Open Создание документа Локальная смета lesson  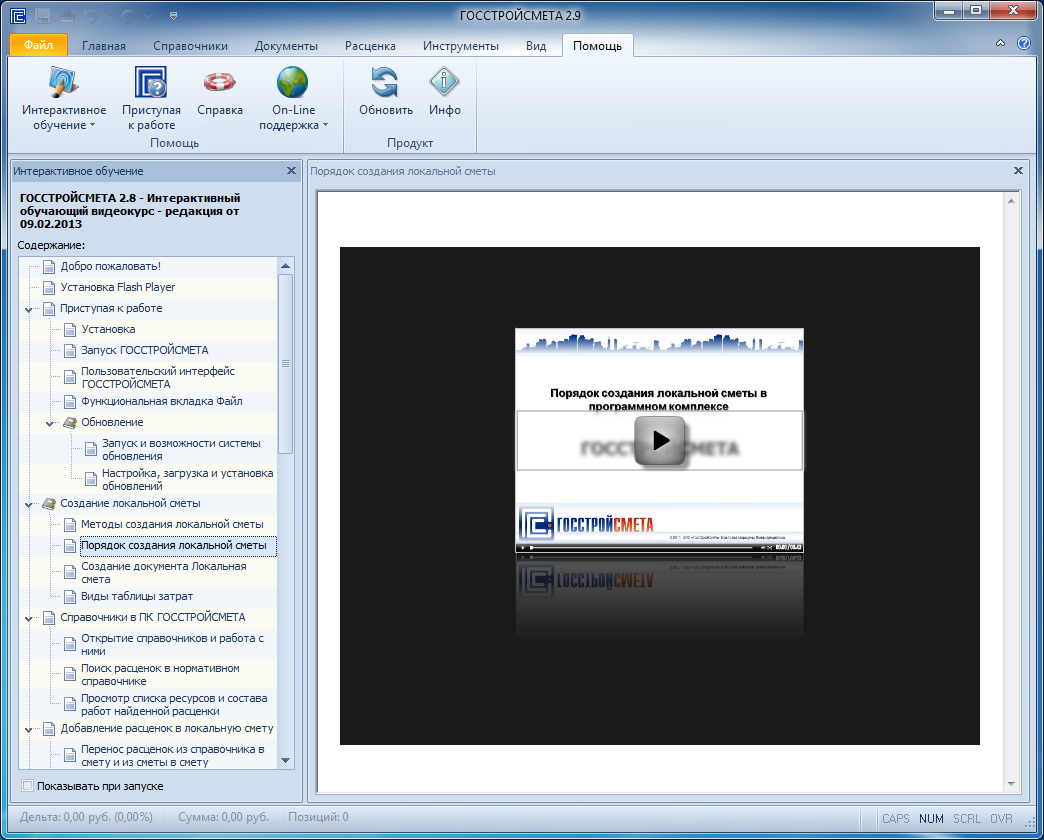pyautogui.click(x=164, y=572)
